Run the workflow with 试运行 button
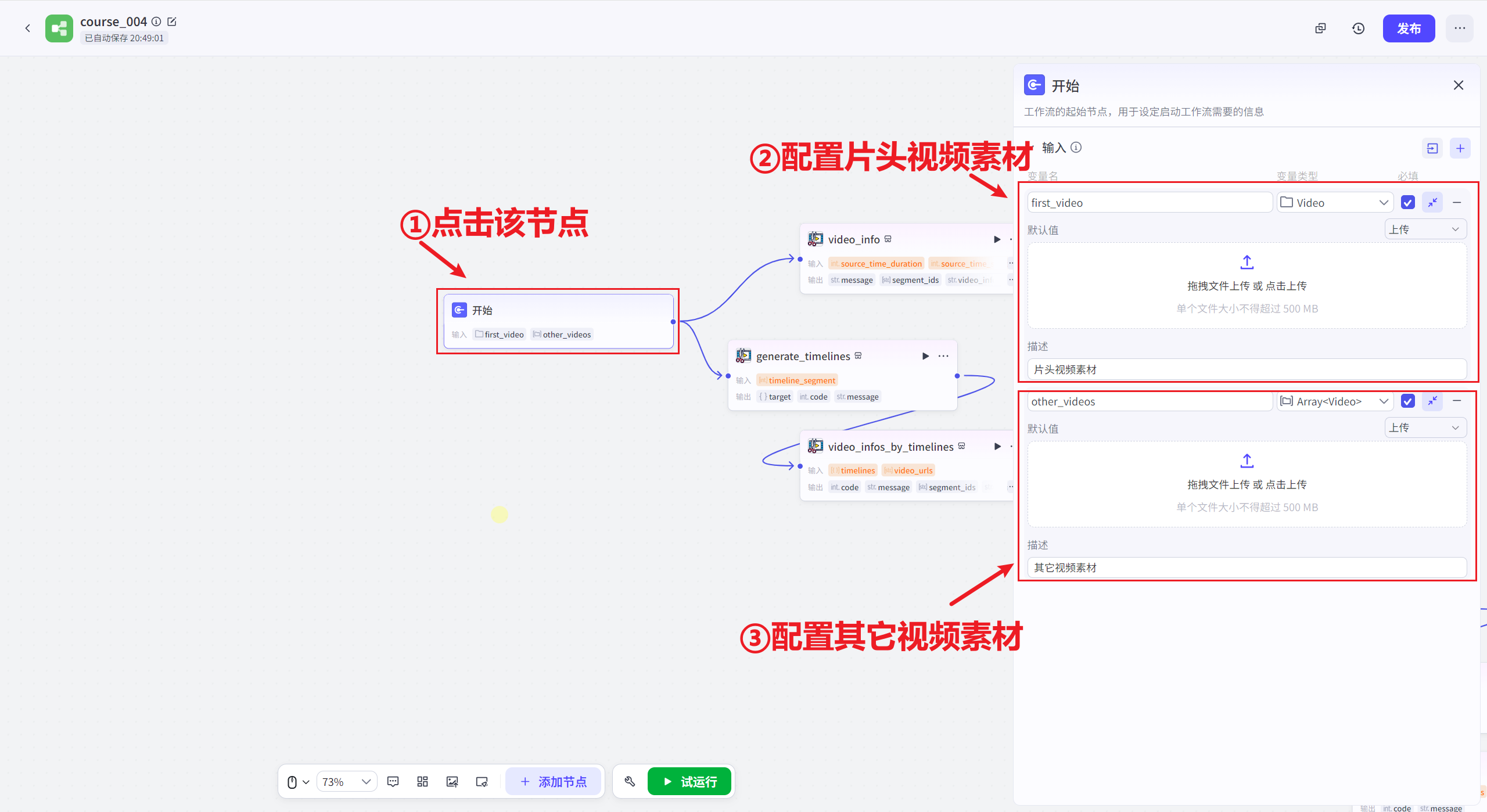 point(689,781)
